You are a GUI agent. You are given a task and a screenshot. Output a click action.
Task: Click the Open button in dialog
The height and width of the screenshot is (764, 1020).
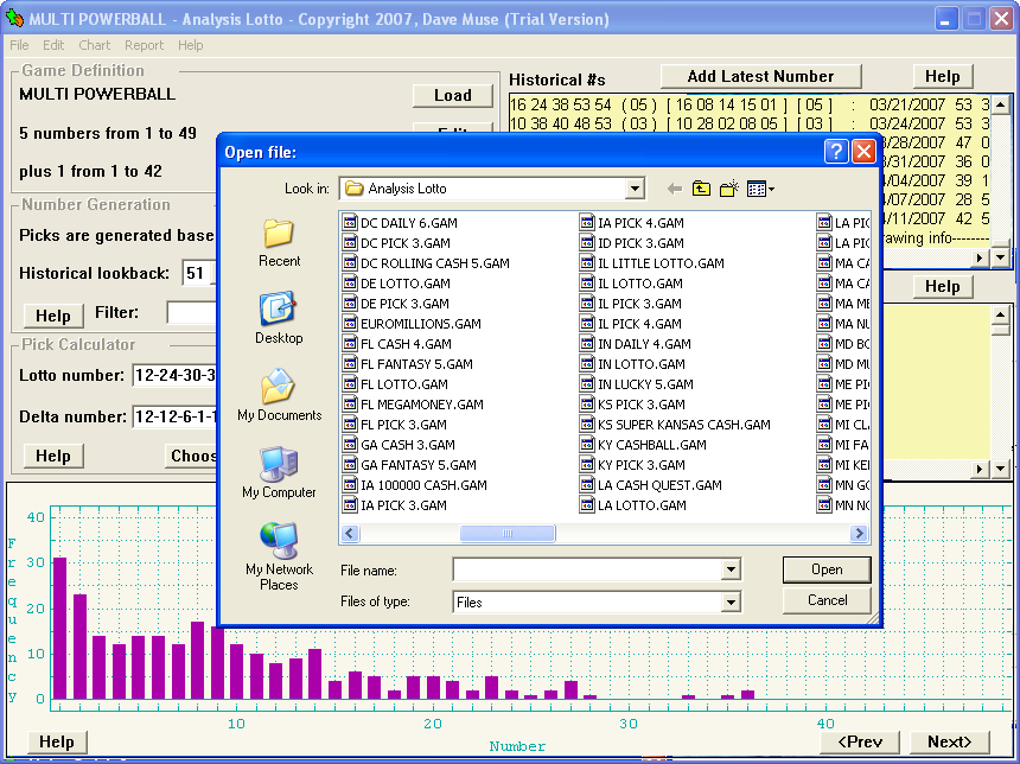(827, 569)
